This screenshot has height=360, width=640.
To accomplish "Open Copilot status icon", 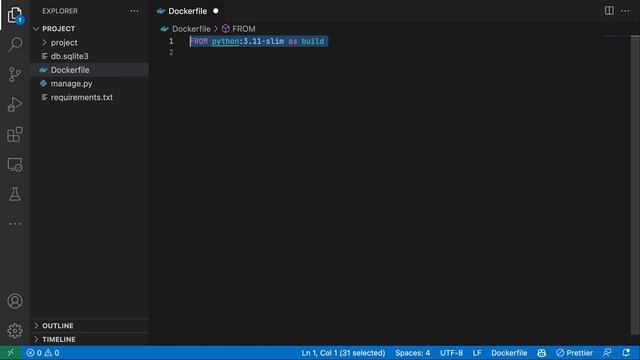I will click(542, 353).
